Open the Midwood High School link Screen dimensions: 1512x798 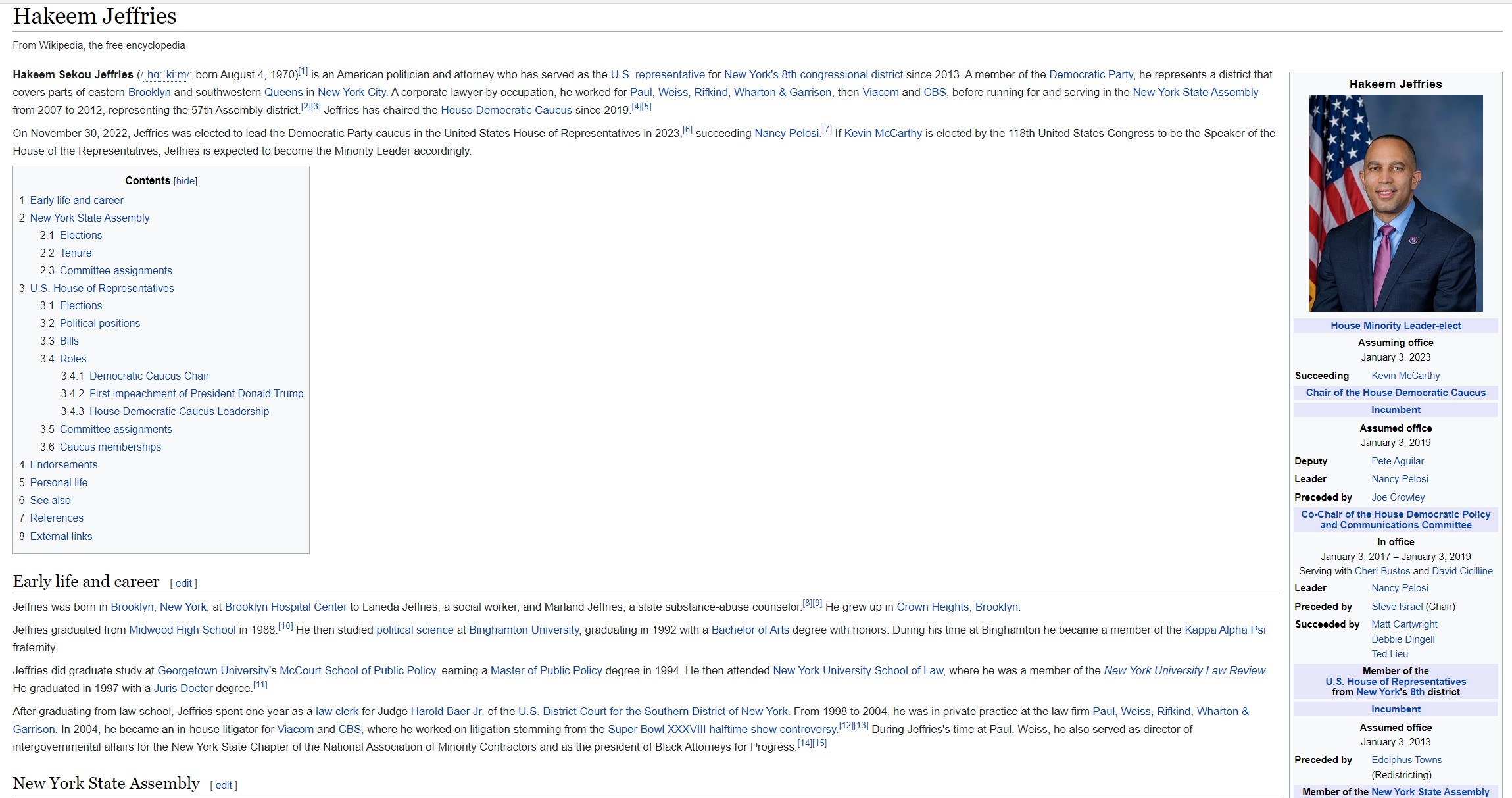point(182,630)
